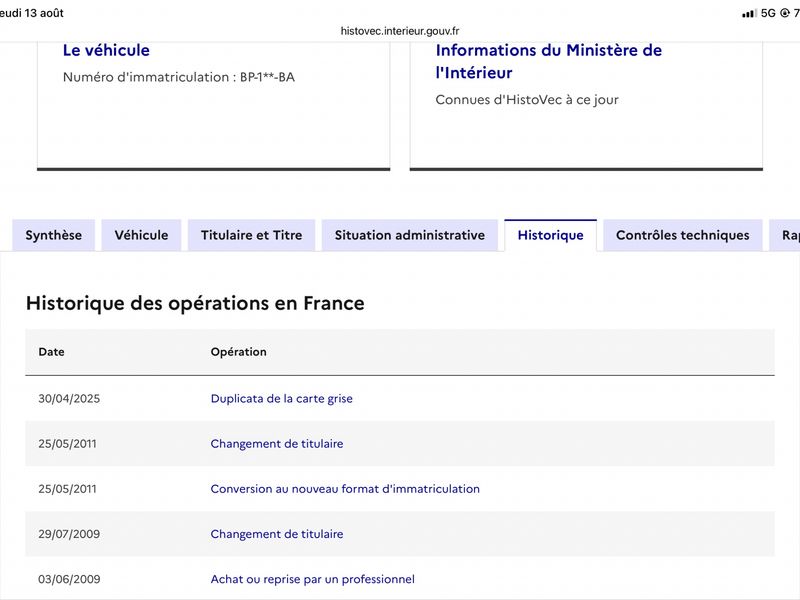This screenshot has height=600, width=800.
Task: Click the Duplicata de la carte grise link
Action: tap(282, 398)
